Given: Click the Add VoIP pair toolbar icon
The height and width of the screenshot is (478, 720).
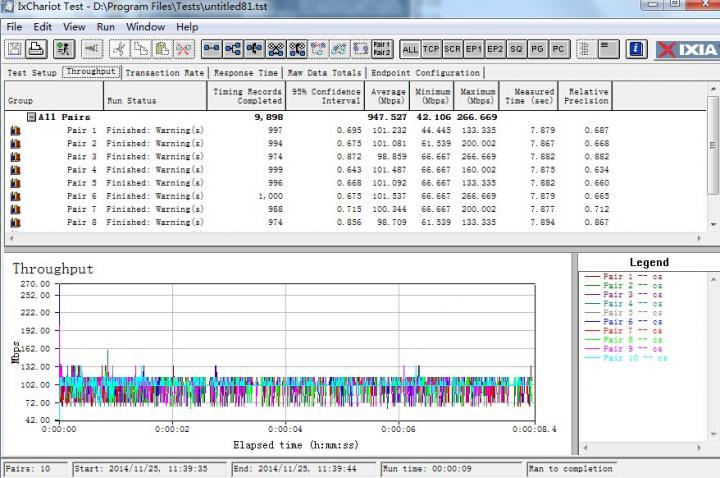Looking at the screenshot, I should pyautogui.click(x=254, y=49).
